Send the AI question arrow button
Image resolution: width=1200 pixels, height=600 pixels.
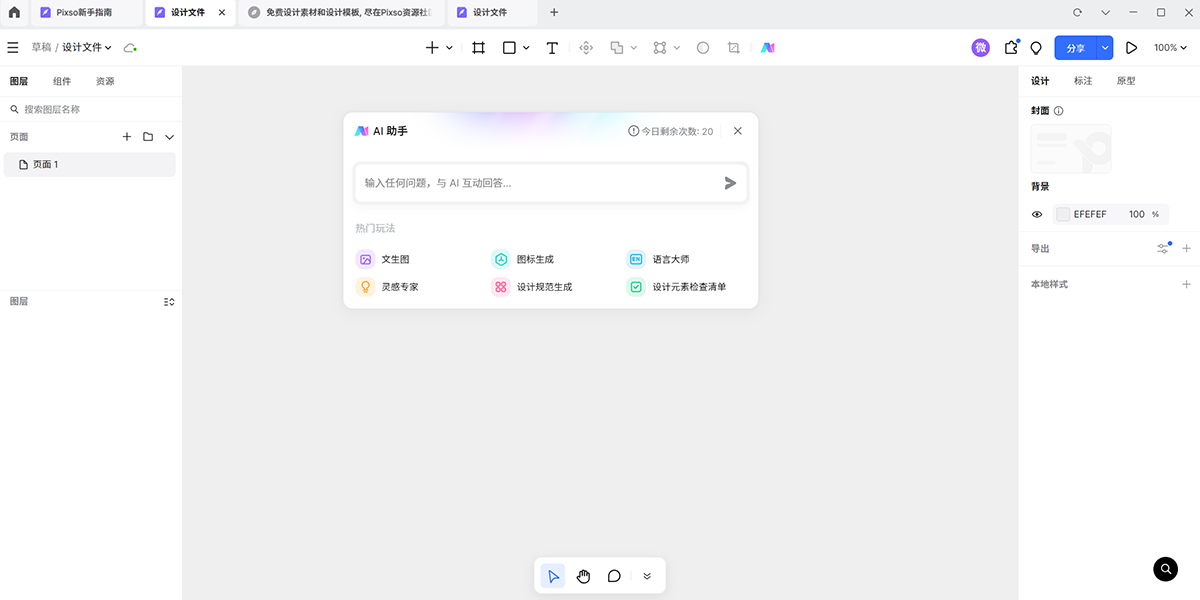click(x=730, y=183)
